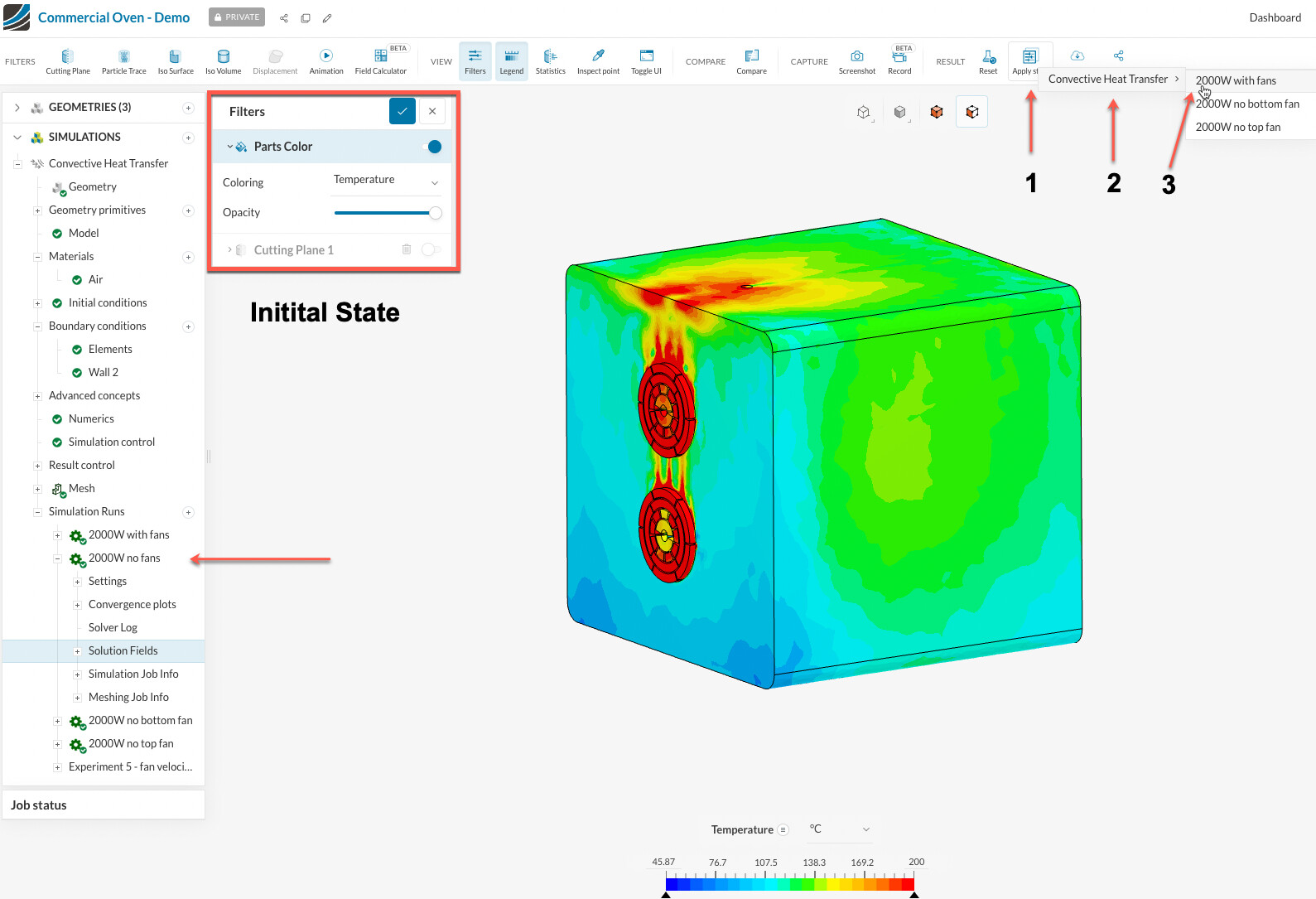Select the Cutting Plane filter tool

click(68, 61)
